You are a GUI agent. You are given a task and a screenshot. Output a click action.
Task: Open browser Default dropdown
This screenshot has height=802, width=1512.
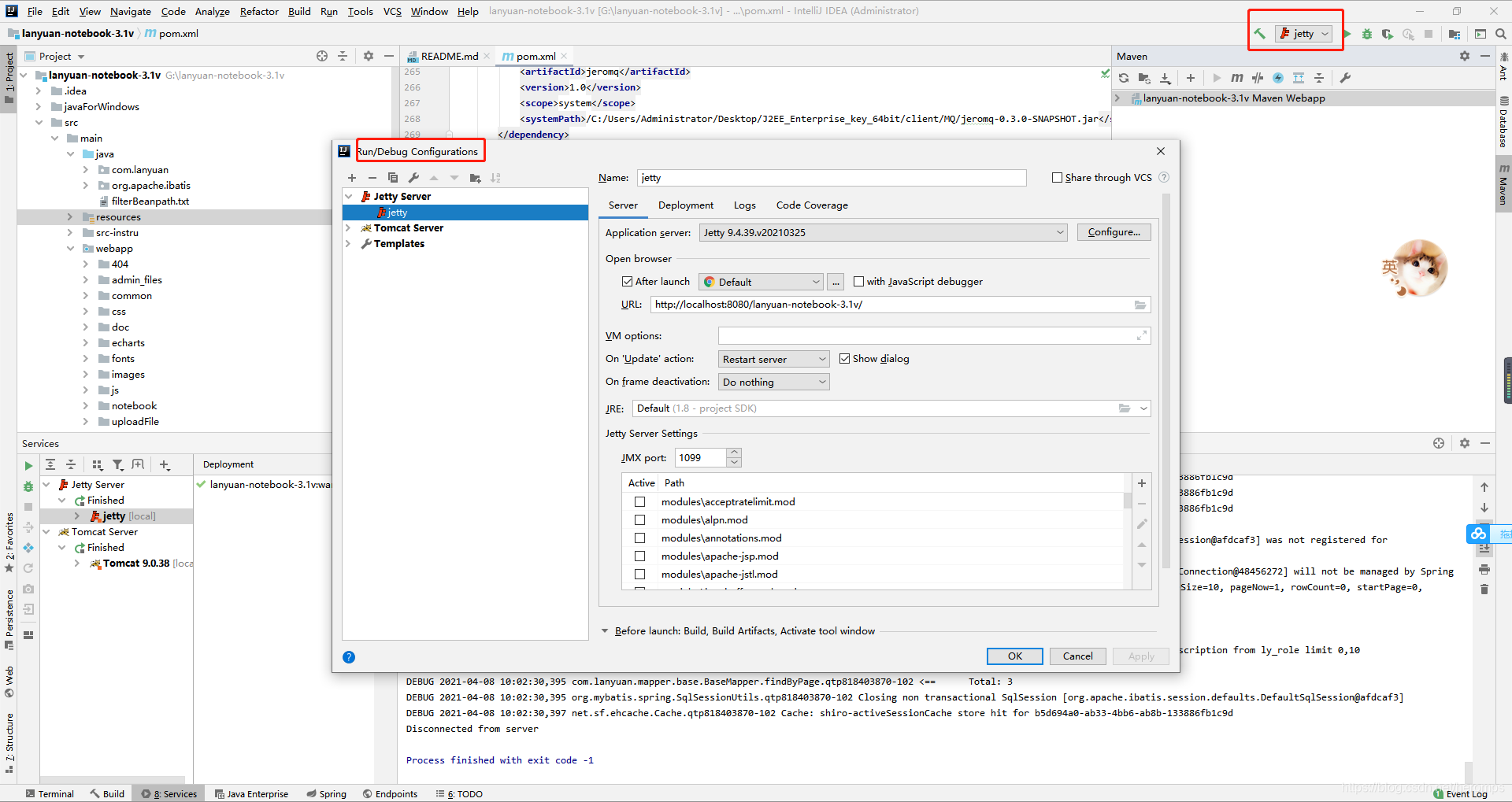tap(761, 282)
